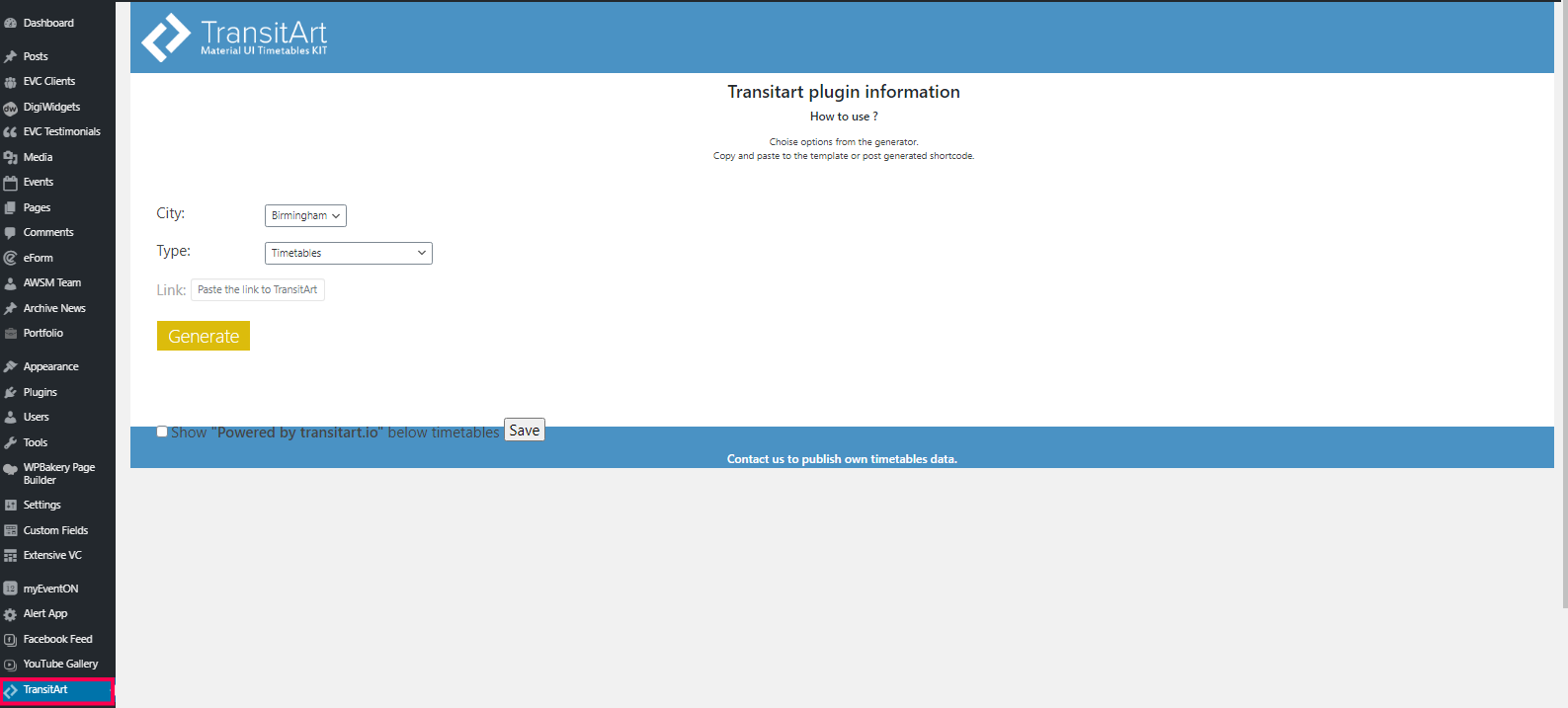
Task: Click the Save button
Action: point(525,431)
